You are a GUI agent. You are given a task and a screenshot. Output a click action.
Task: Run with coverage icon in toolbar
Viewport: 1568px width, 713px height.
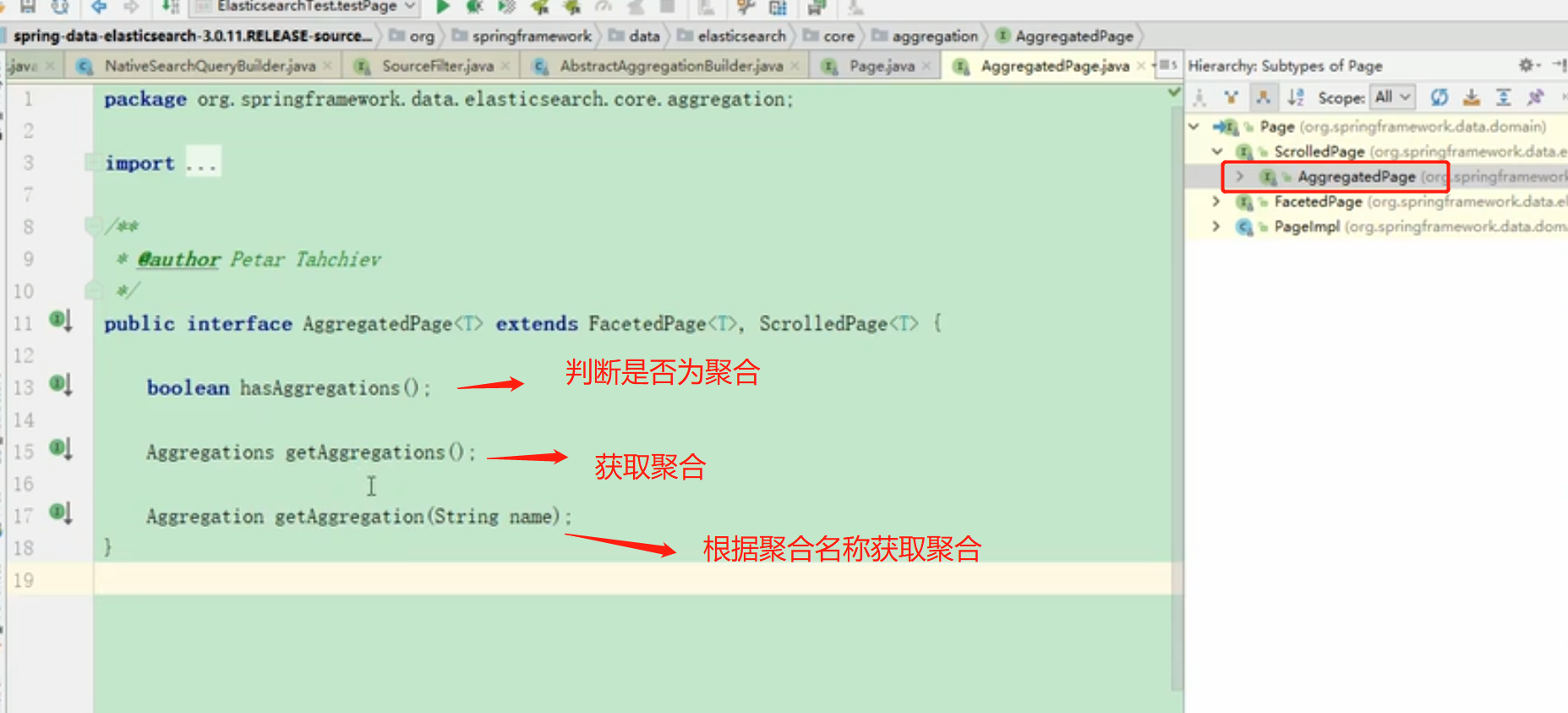click(506, 8)
